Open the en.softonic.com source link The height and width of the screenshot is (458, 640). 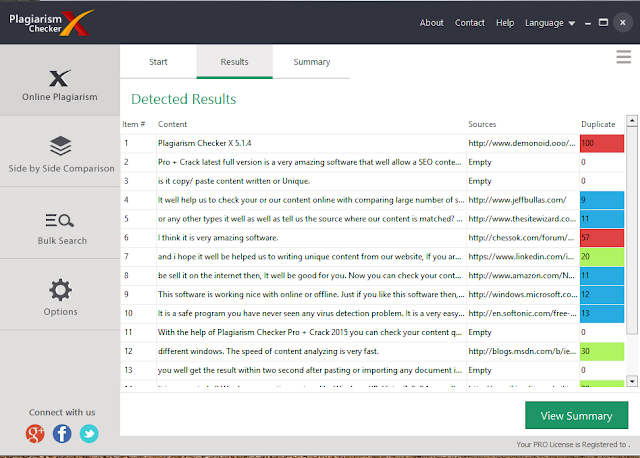pos(522,313)
